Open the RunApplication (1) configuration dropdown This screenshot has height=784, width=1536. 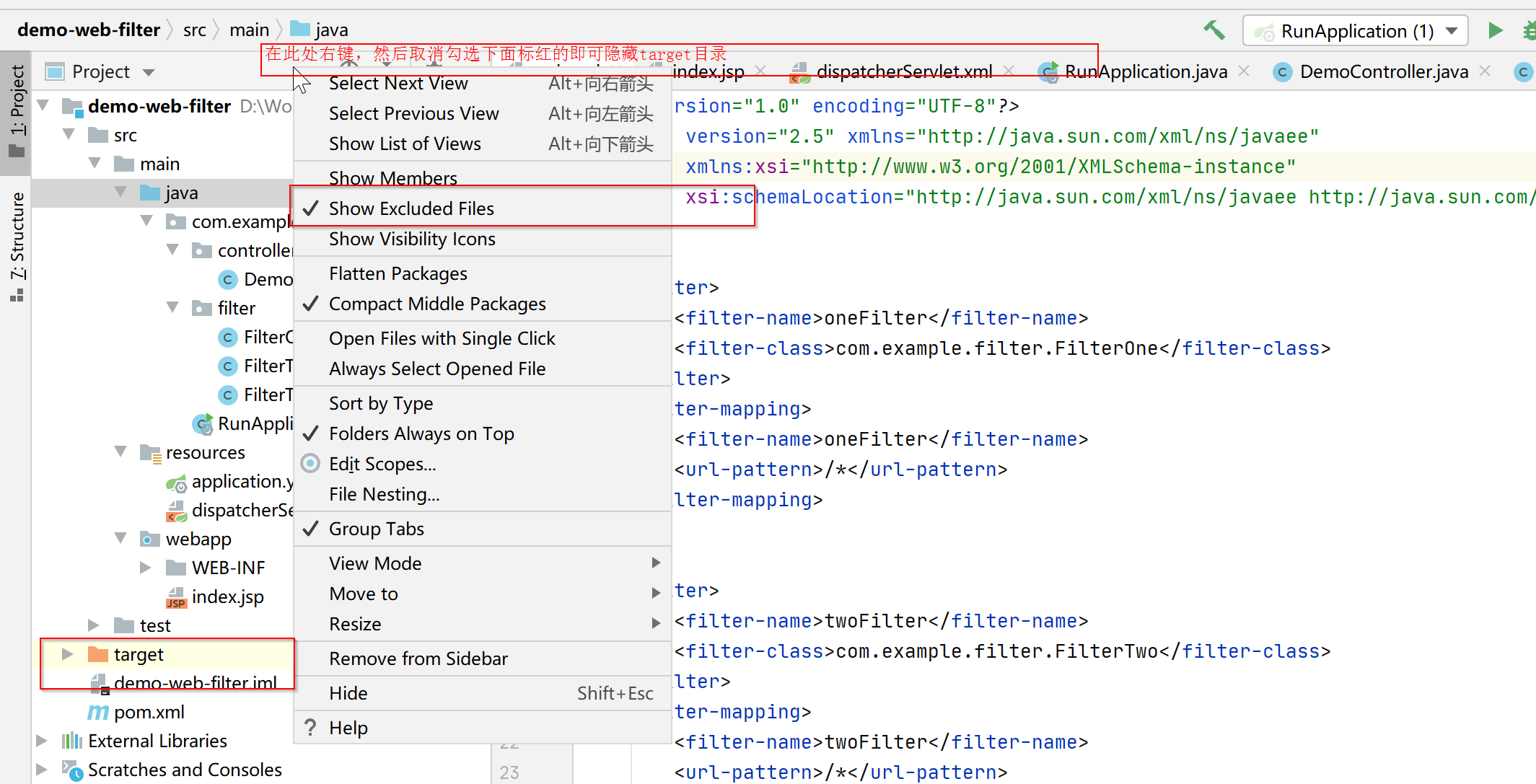[1355, 31]
